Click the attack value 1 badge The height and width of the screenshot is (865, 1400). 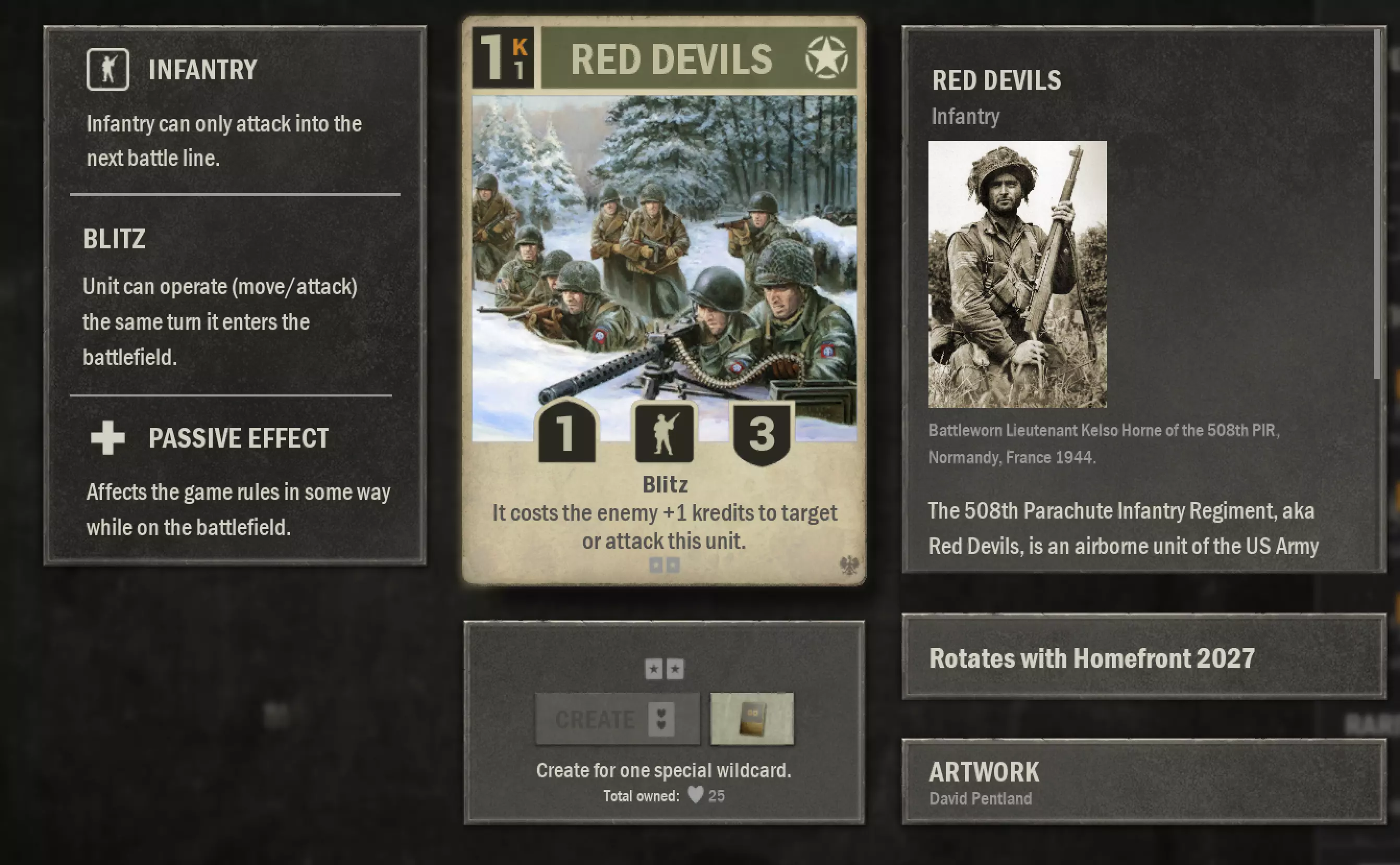[566, 431]
